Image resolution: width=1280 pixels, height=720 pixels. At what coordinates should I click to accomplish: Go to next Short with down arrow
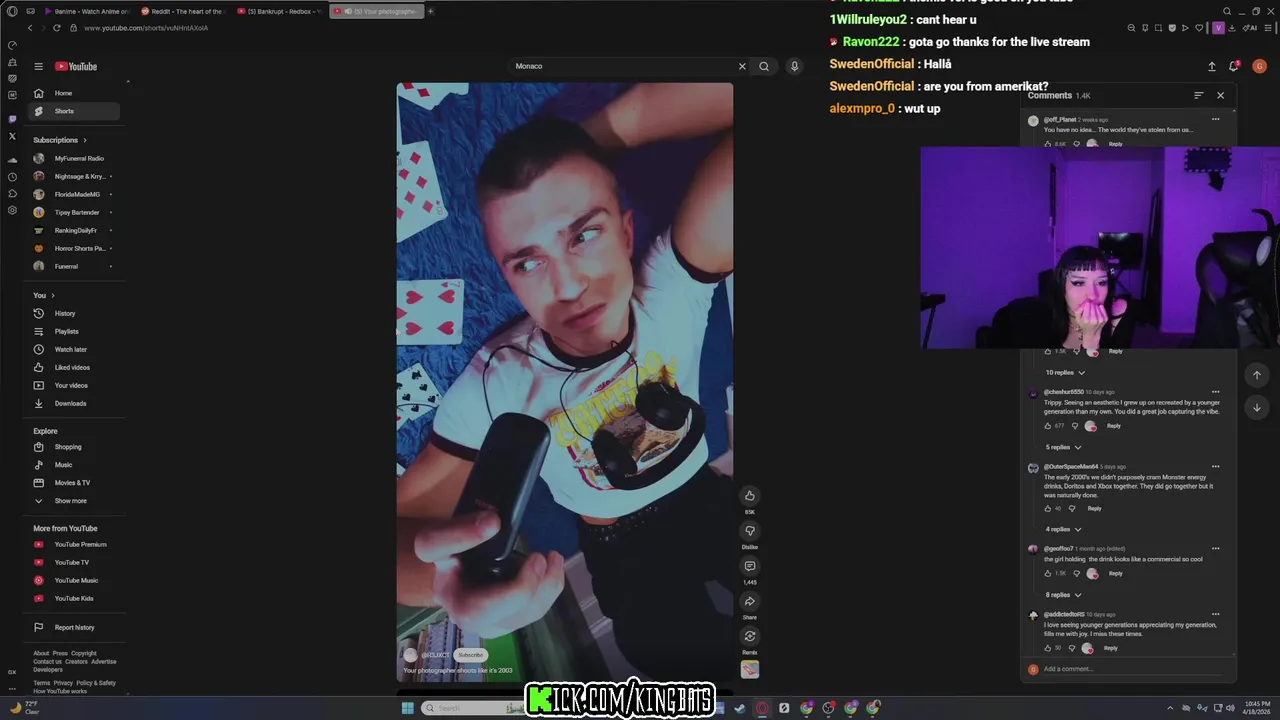point(1257,407)
